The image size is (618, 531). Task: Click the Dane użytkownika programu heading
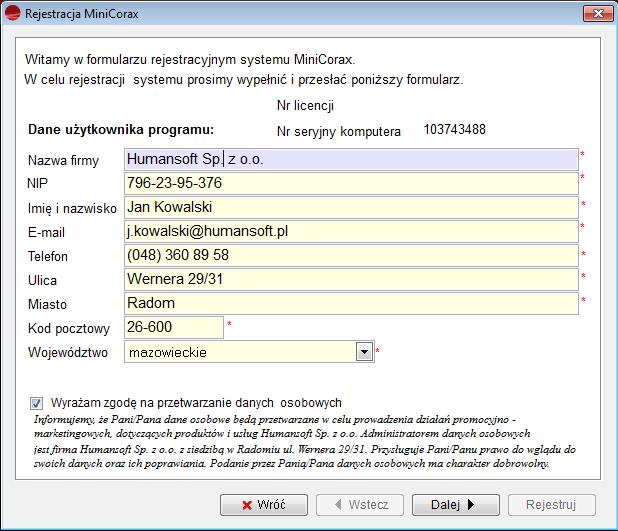click(121, 130)
